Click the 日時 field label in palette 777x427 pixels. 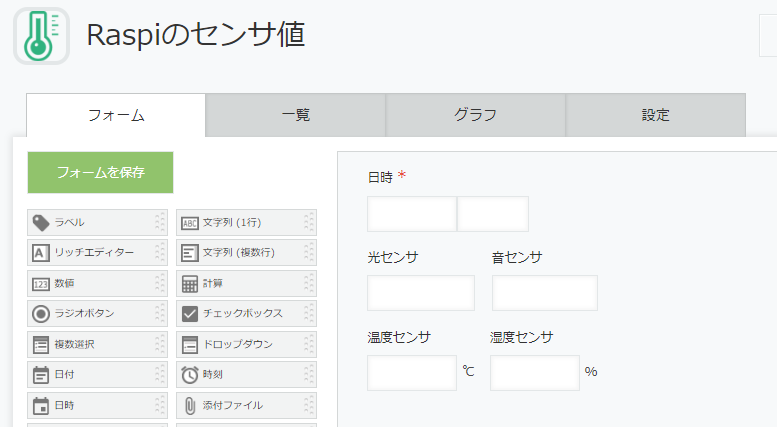(64, 405)
